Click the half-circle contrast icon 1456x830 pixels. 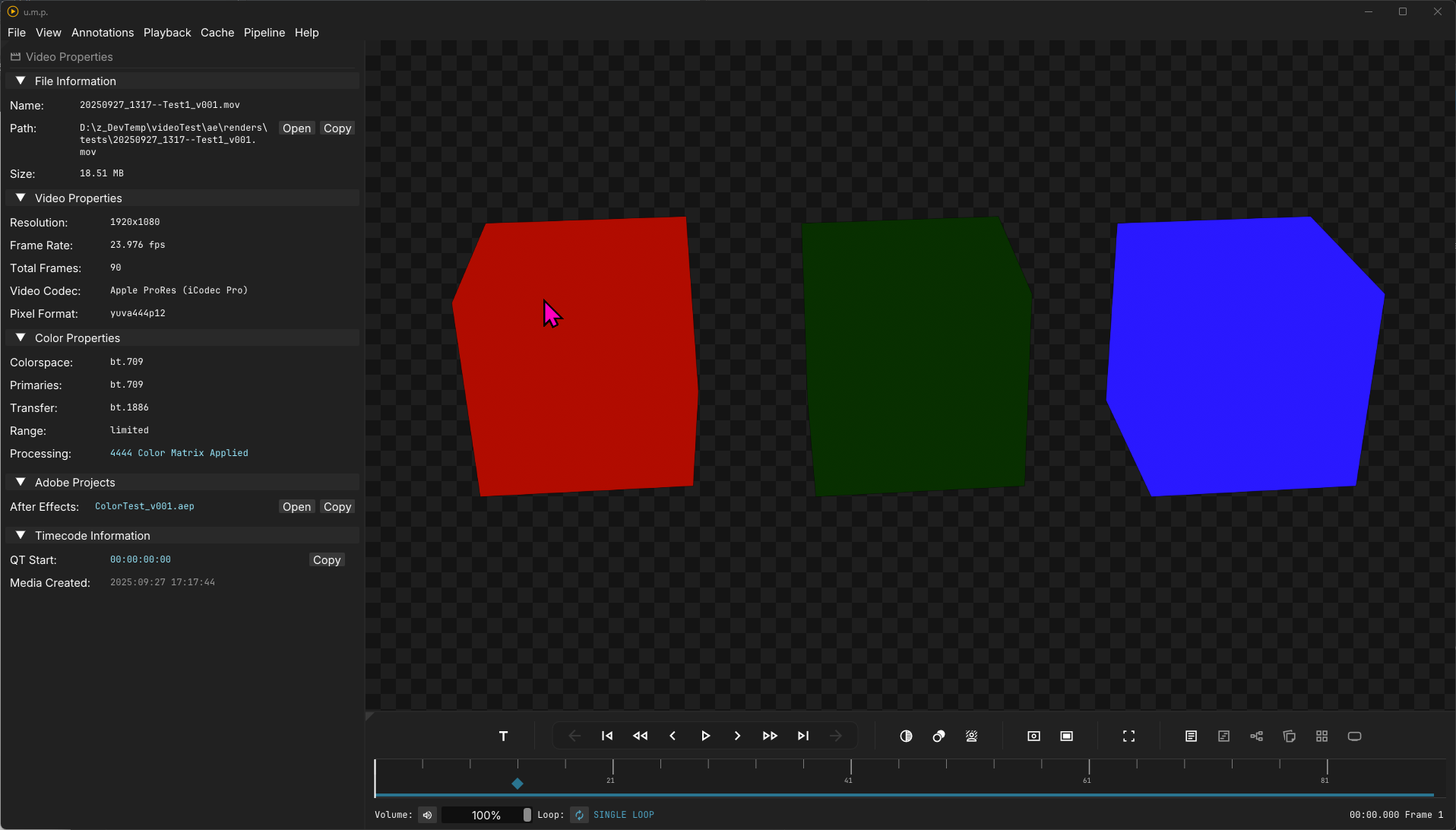click(x=906, y=736)
